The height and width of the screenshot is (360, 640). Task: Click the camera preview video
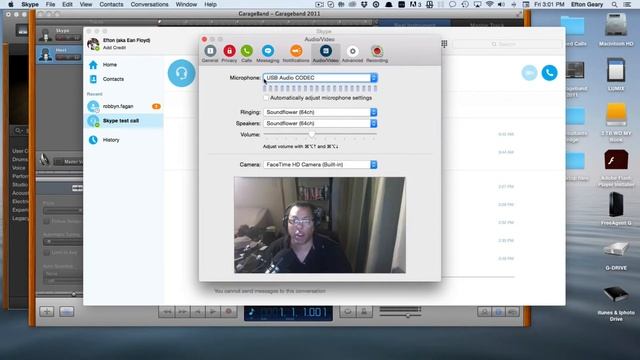point(320,225)
